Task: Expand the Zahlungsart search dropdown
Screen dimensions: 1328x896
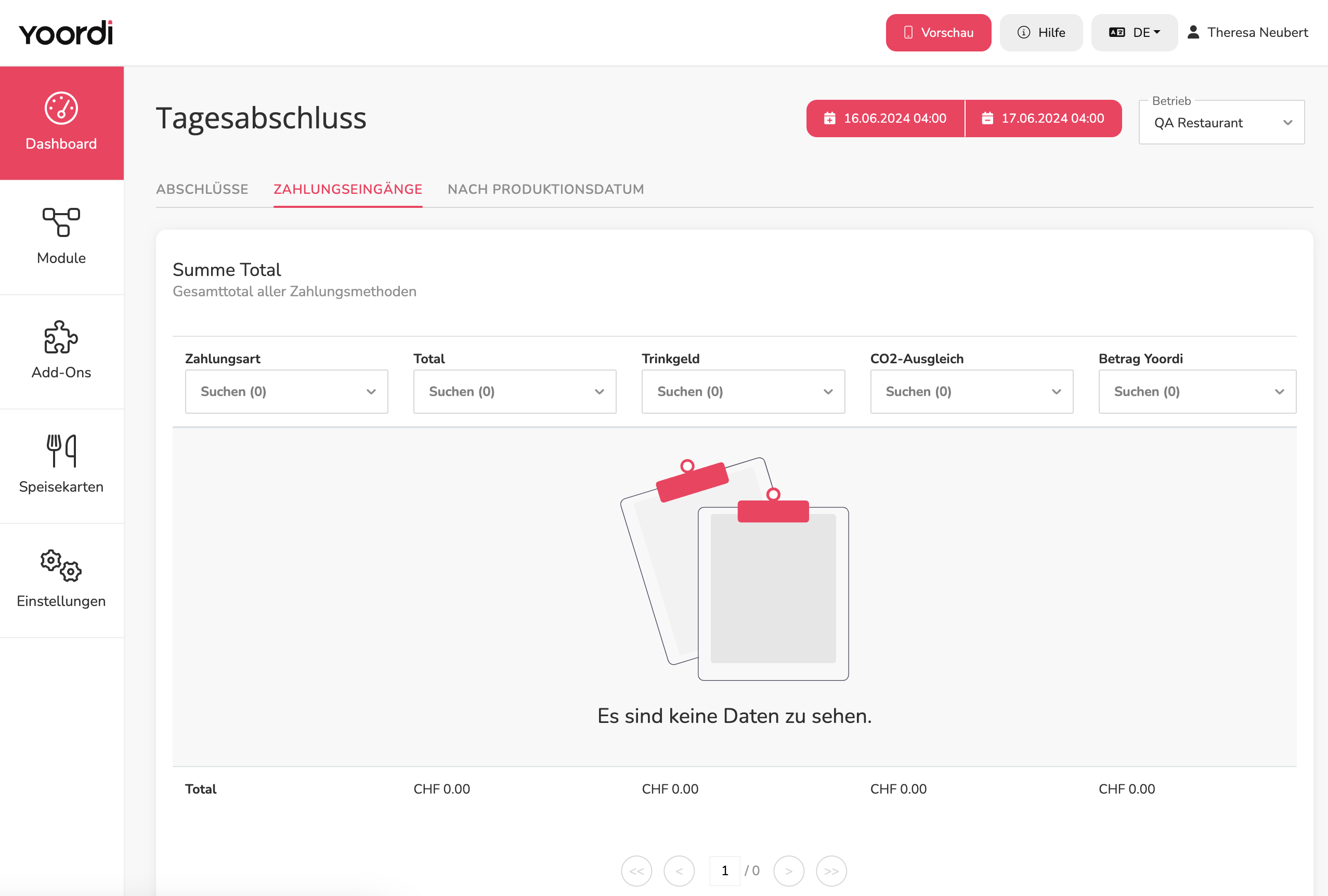Action: coord(287,391)
